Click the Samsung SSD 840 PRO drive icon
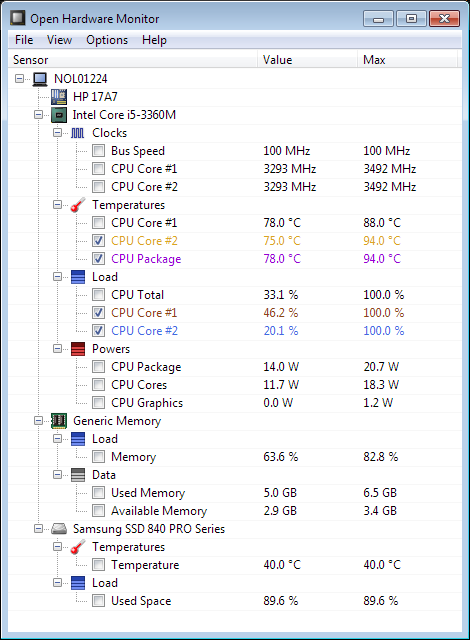Image resolution: width=470 pixels, height=640 pixels. pyautogui.click(x=59, y=529)
